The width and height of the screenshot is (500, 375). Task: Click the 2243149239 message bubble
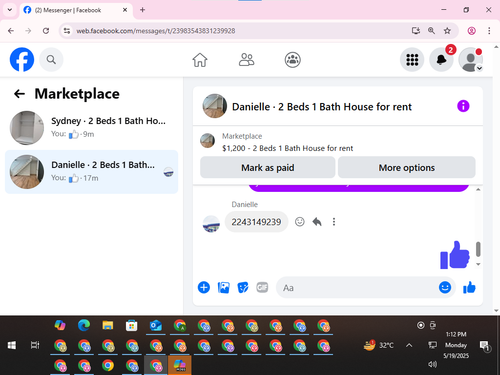point(256,222)
